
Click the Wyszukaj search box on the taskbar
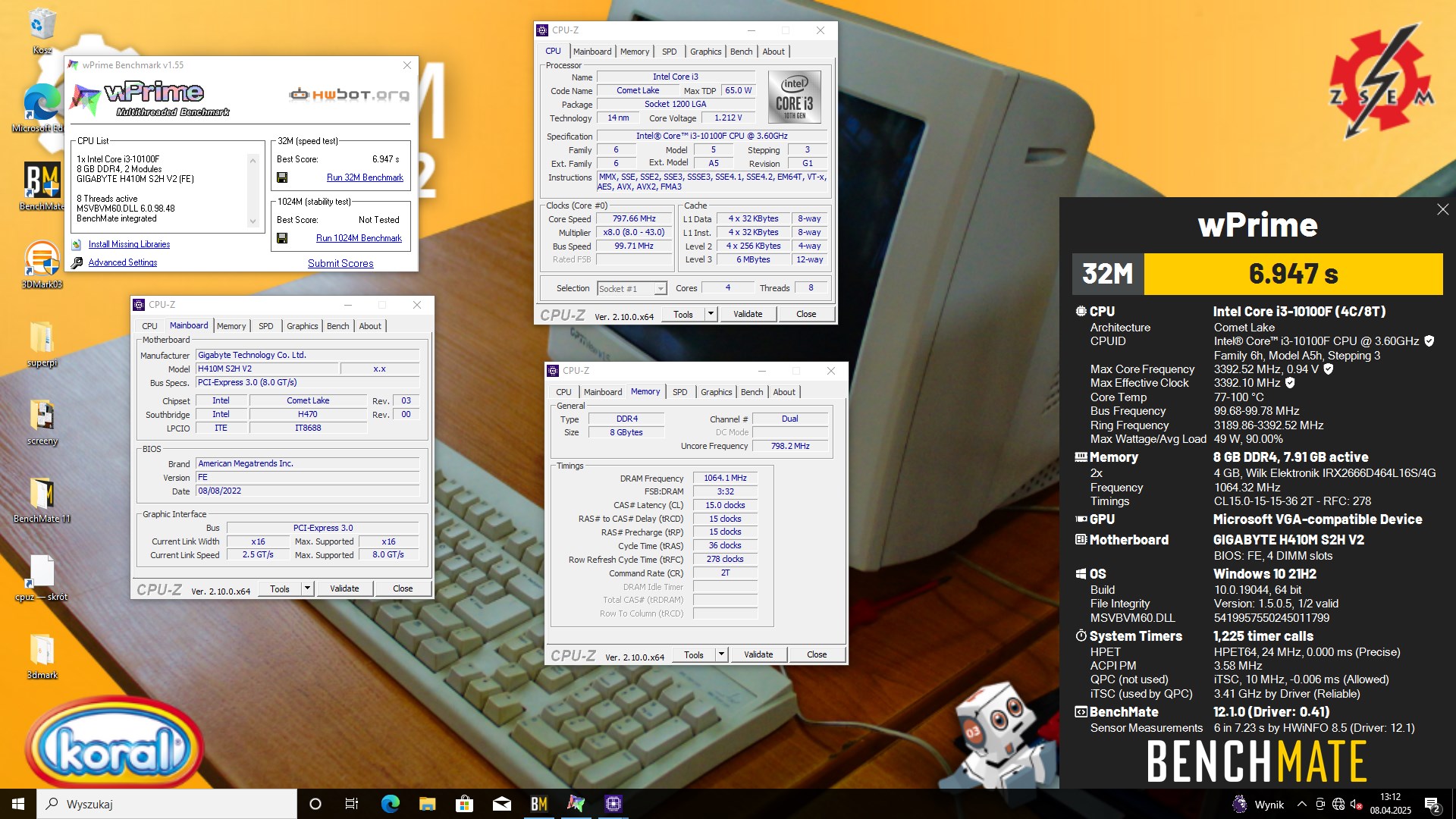pyautogui.click(x=167, y=804)
